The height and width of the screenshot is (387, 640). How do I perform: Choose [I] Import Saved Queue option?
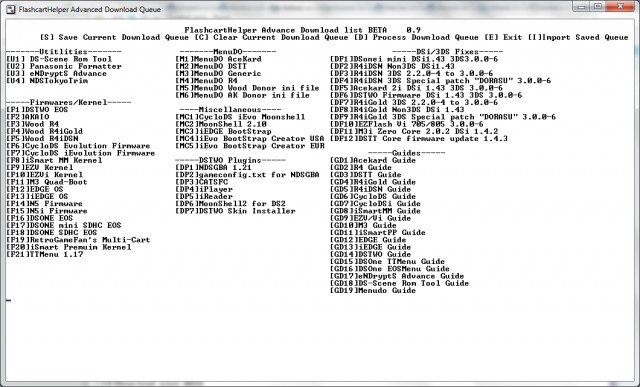pyautogui.click(x=578, y=38)
